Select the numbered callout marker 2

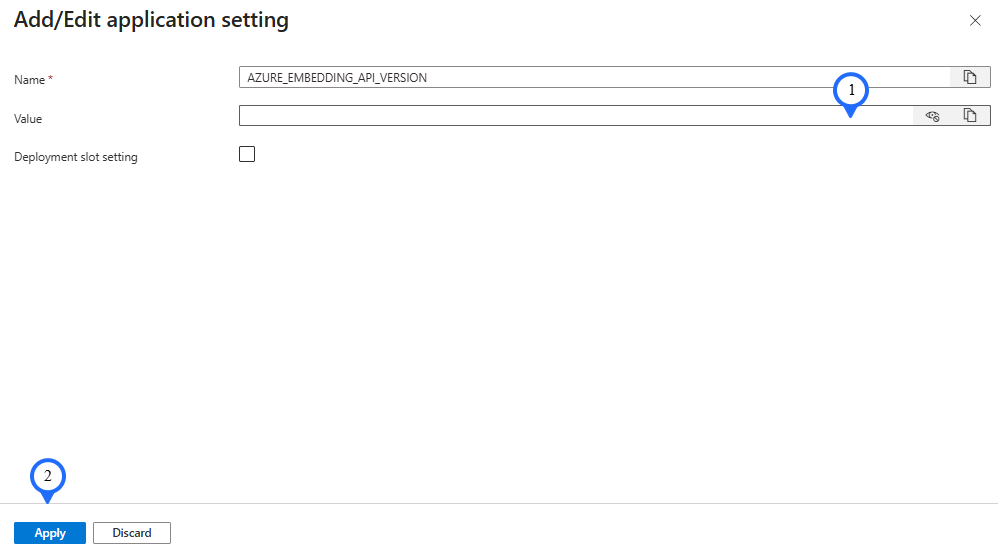click(48, 478)
